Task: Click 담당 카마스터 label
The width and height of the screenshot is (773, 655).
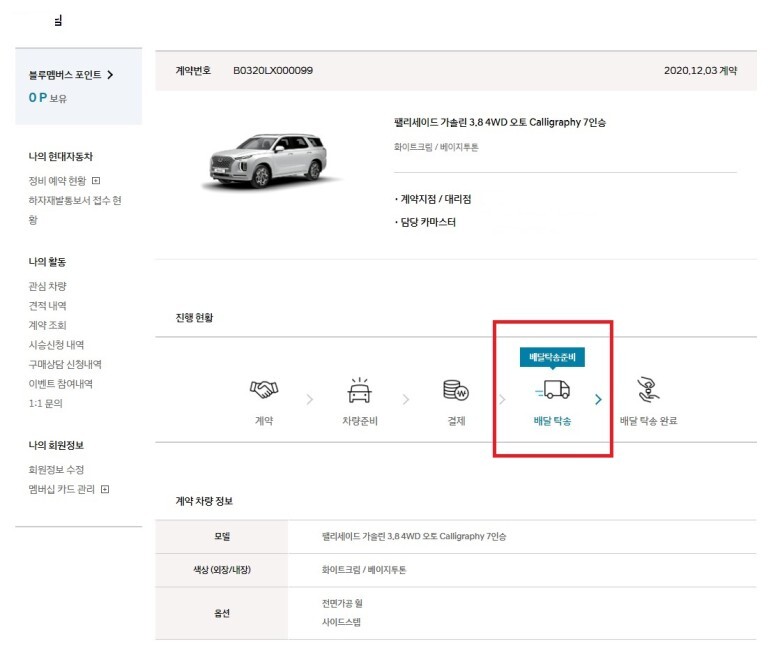Action: [427, 222]
